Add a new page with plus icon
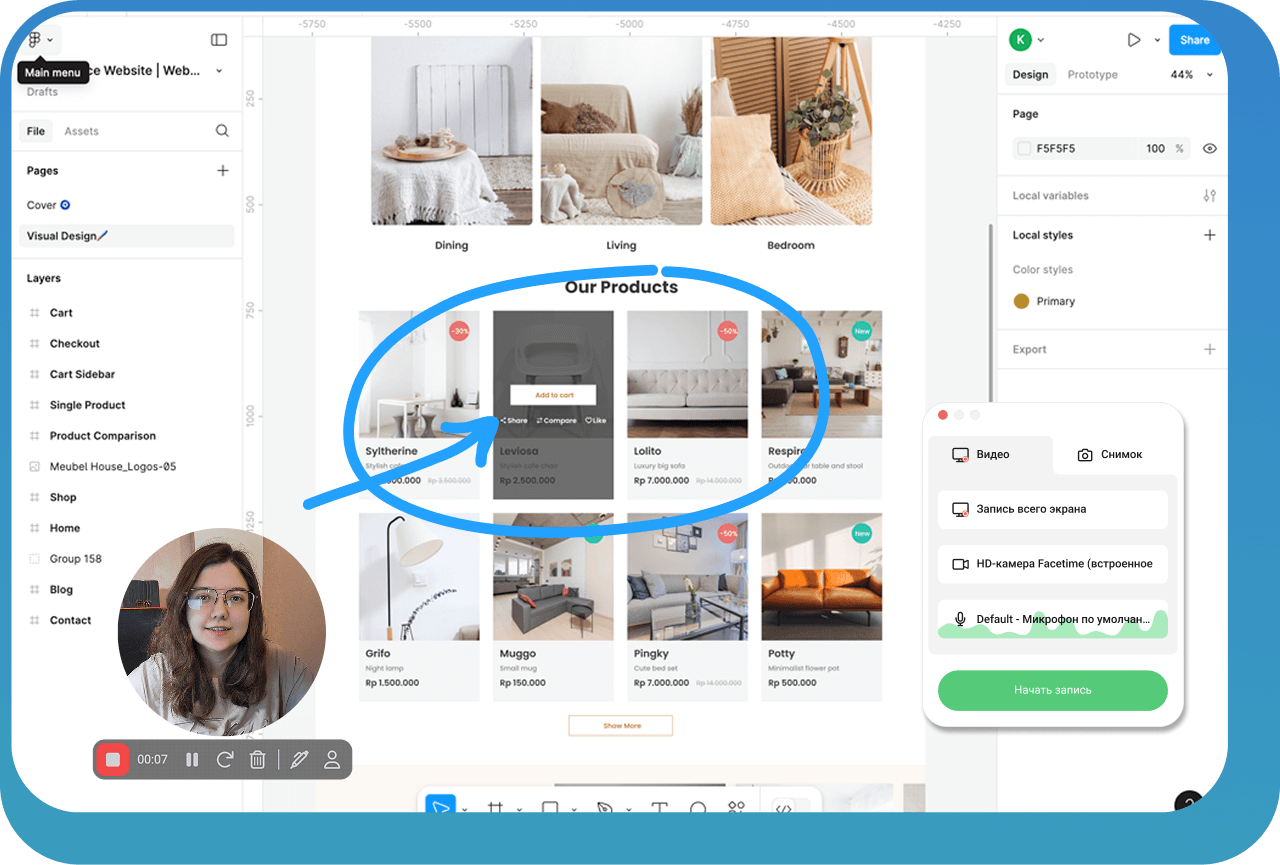The image size is (1280, 865). 223,171
